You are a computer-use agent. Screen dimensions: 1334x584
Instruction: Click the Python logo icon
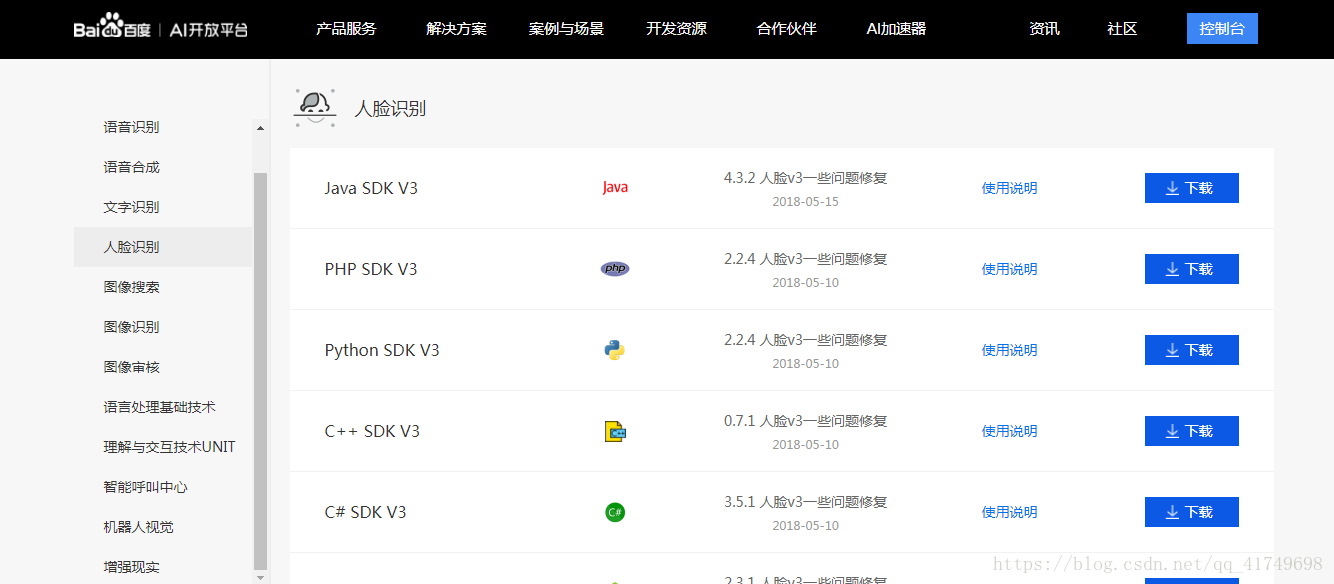614,350
